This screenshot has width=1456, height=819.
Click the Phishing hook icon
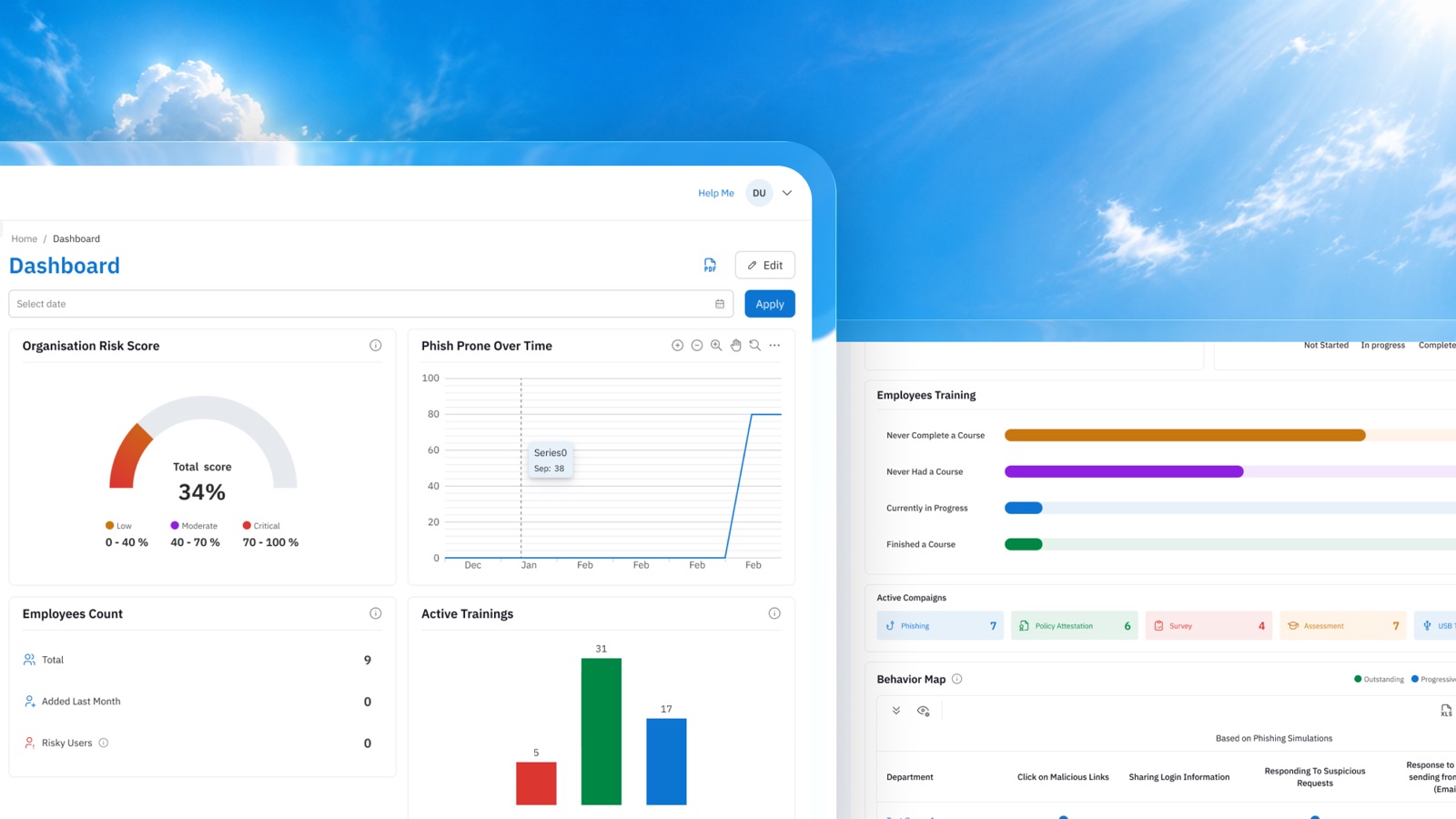890,626
